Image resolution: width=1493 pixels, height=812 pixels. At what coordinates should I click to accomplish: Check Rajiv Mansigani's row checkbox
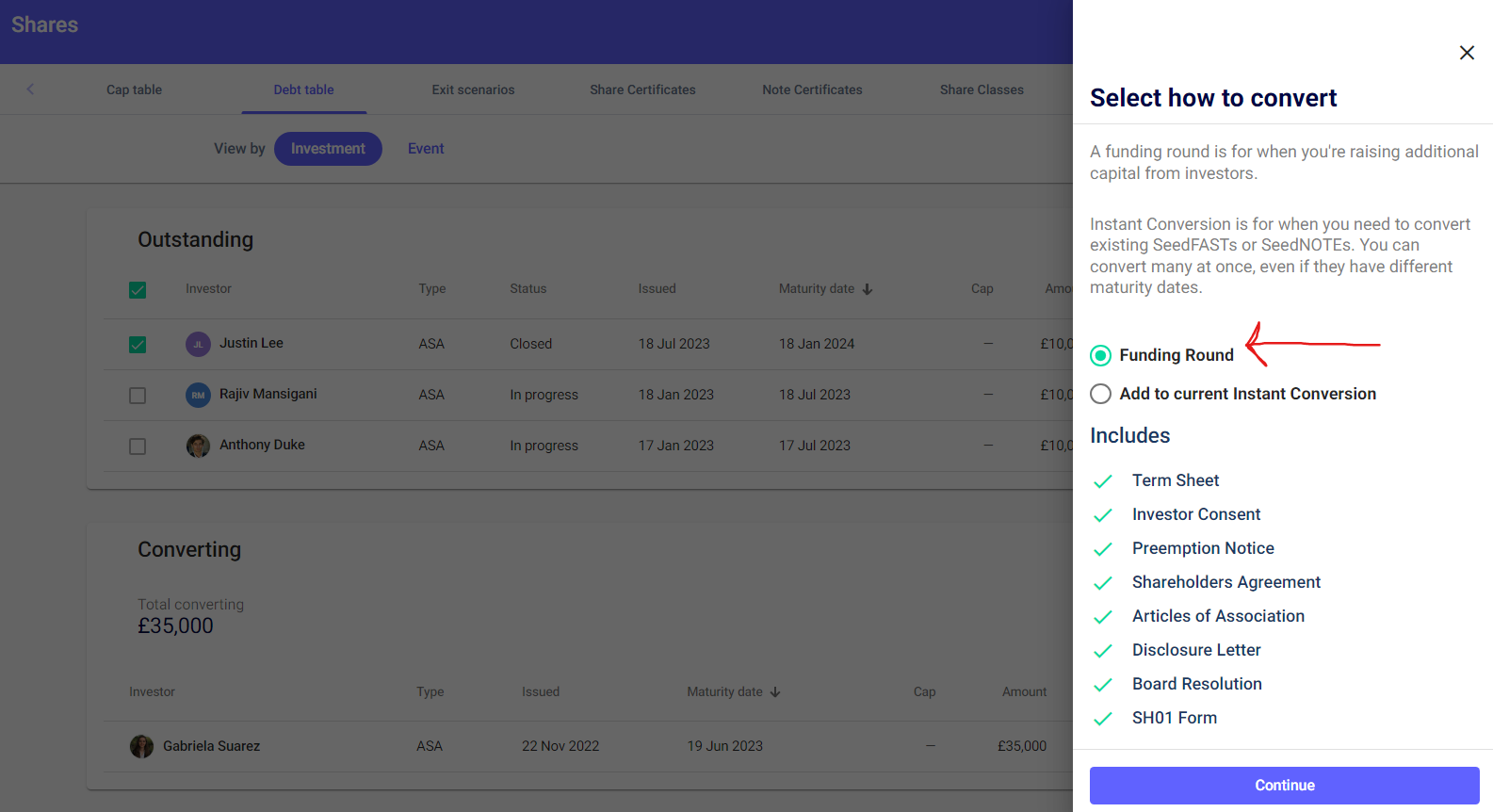138,396
